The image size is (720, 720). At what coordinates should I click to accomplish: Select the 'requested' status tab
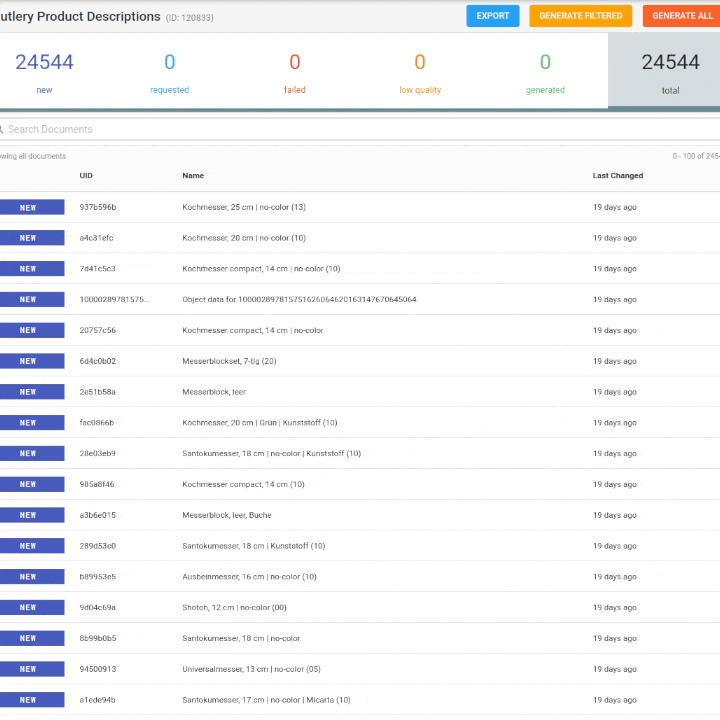pyautogui.click(x=169, y=71)
